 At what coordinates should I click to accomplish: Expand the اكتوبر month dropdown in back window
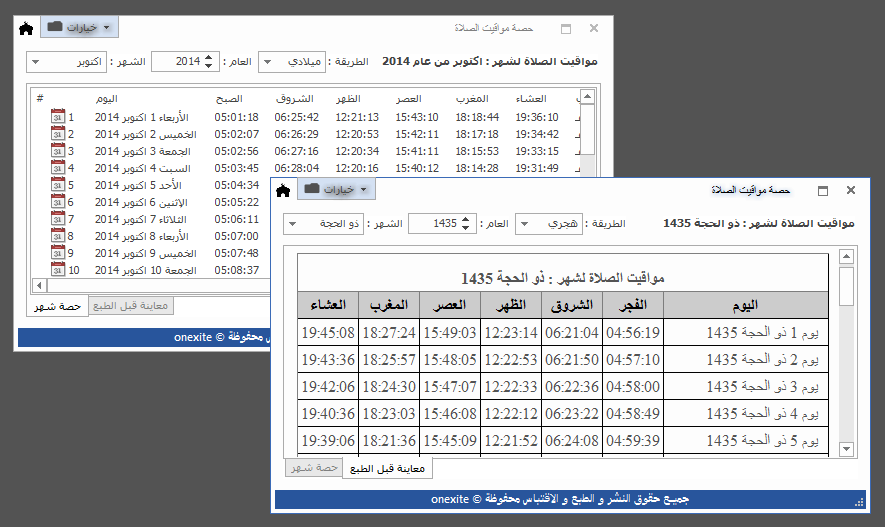pos(36,62)
